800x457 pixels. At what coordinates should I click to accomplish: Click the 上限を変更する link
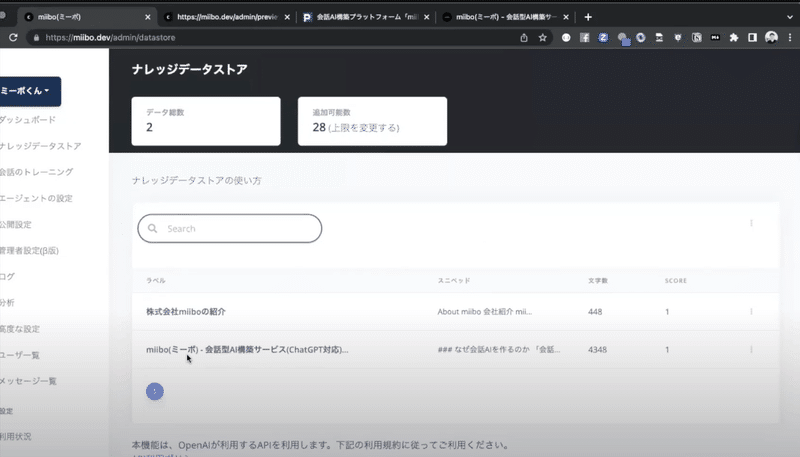pos(364,128)
